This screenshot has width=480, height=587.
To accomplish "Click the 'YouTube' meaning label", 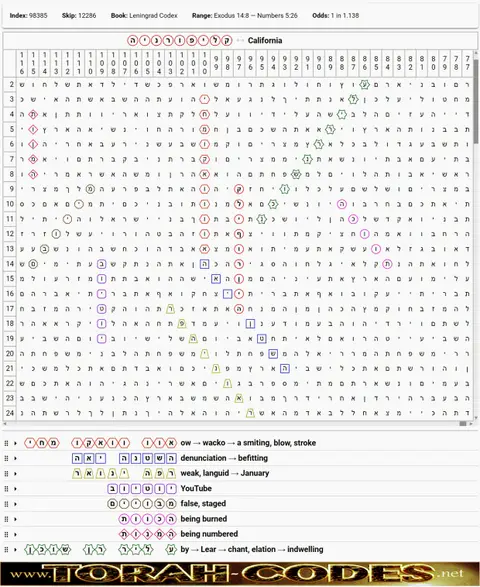I will [x=196, y=489].
